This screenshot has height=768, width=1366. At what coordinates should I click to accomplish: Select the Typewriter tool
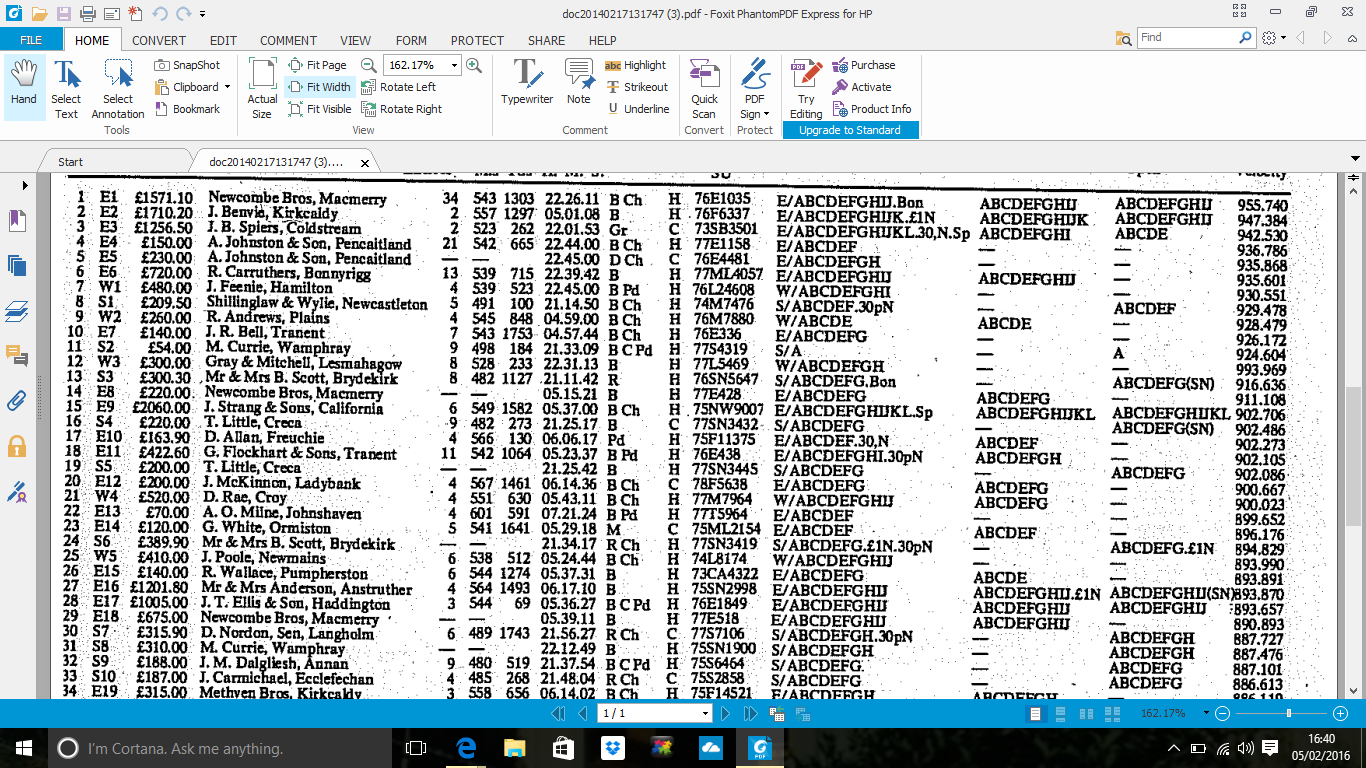click(527, 82)
